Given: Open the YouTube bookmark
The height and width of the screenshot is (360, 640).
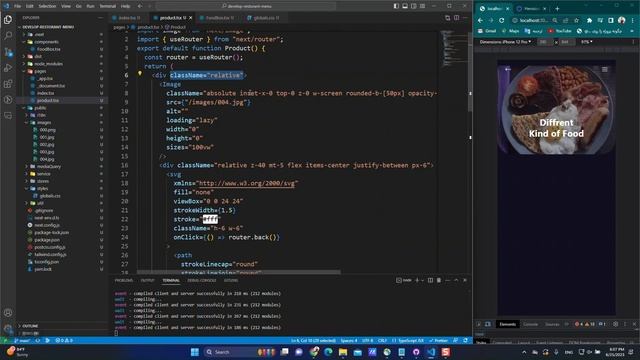Looking at the screenshot, I should pos(560,31).
